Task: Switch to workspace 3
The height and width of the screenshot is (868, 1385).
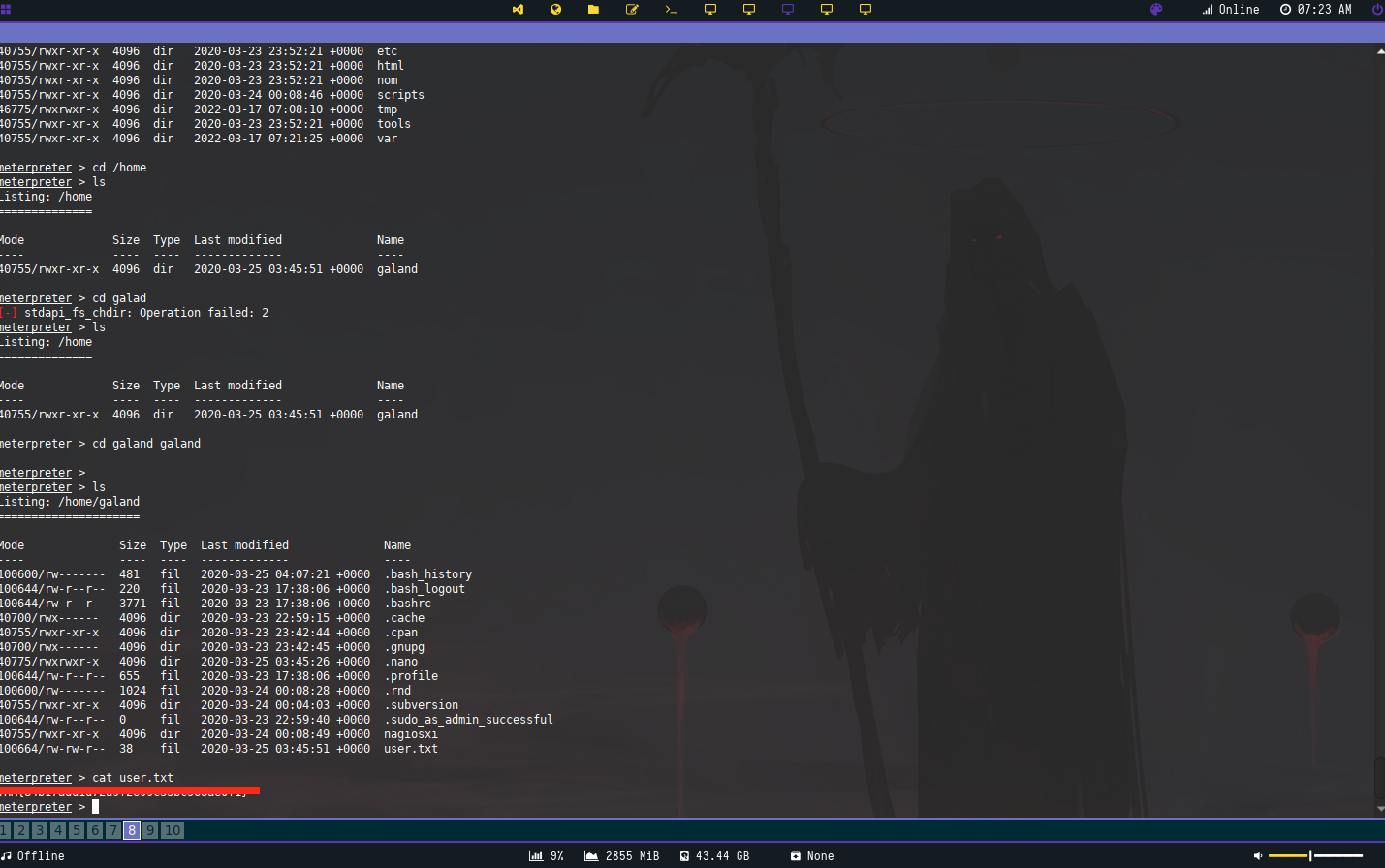Action: 40,830
